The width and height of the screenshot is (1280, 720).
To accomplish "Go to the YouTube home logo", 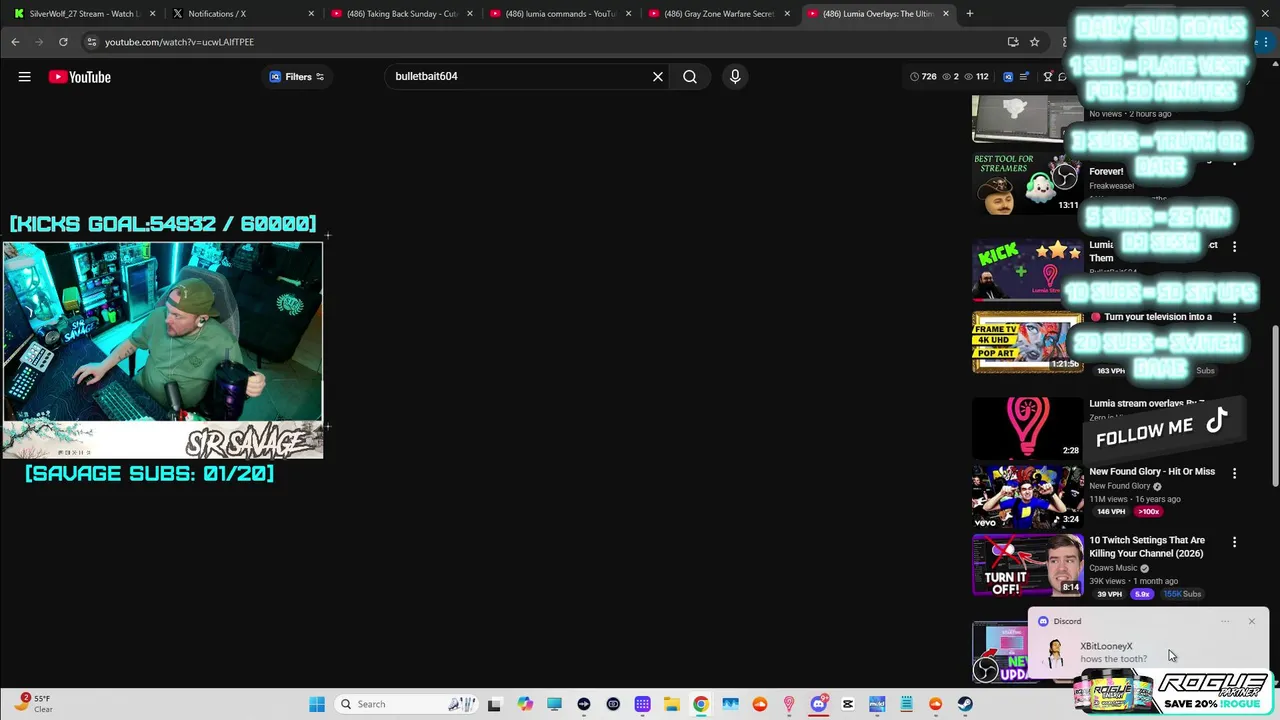I will click(x=79, y=77).
